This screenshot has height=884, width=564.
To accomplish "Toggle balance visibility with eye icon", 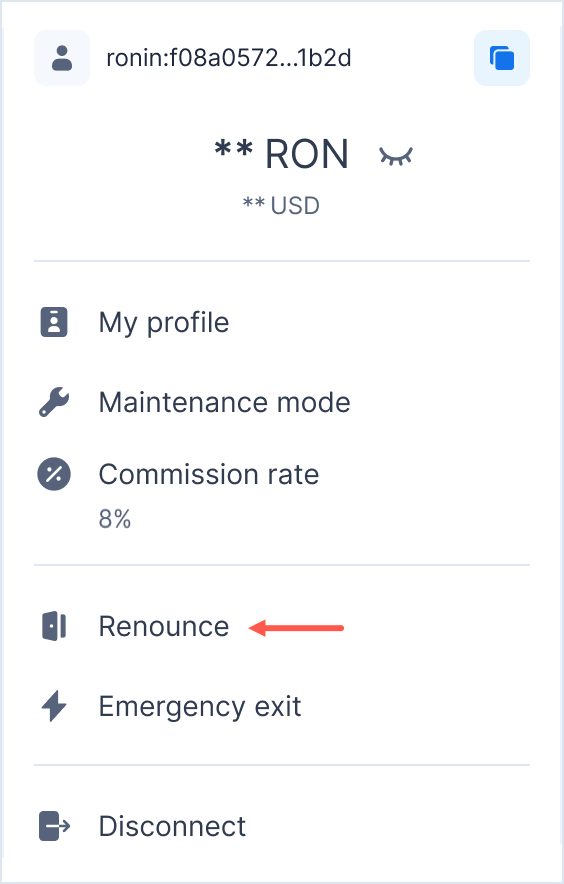I will tap(396, 156).
